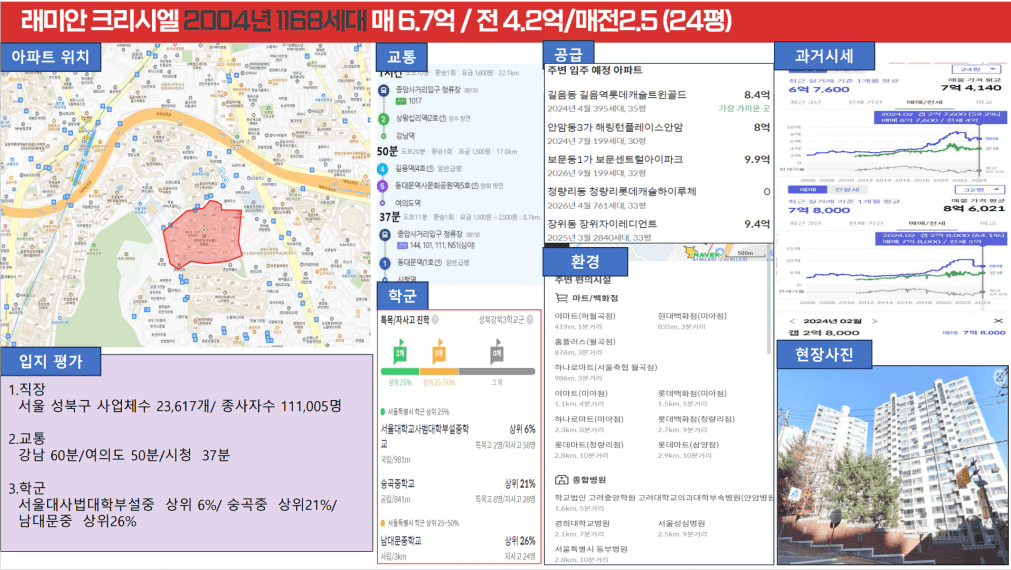Click the previous month arrow before 2024년 02월
This screenshot has width=1011, height=570.
(x=793, y=321)
